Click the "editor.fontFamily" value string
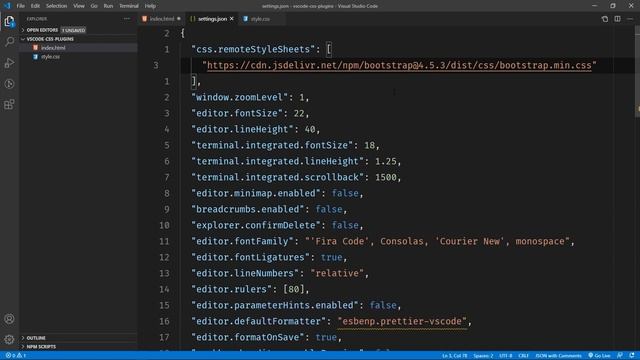Image resolution: width=640 pixels, height=360 pixels. [x=437, y=241]
